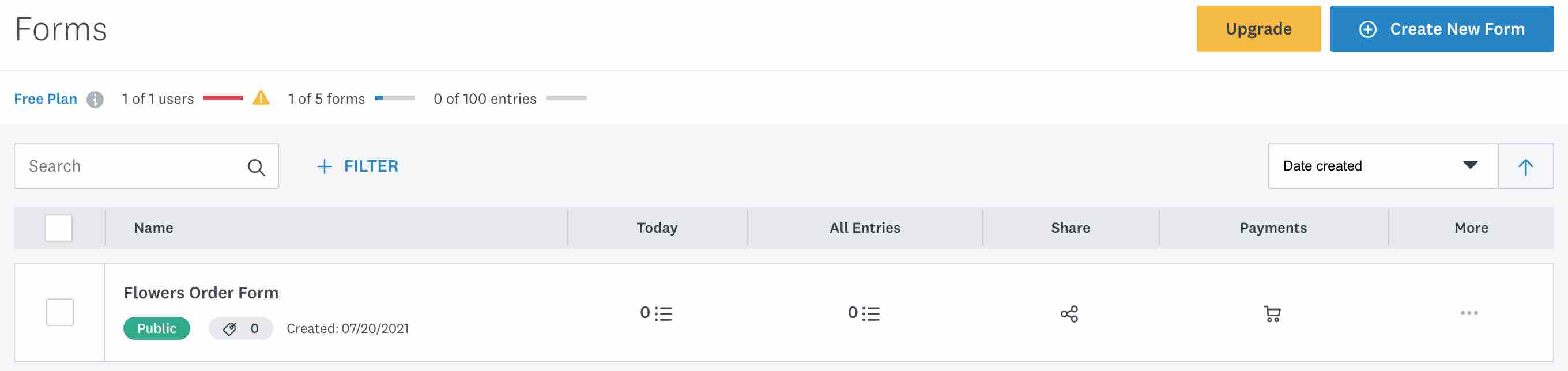The width and height of the screenshot is (1568, 371).
Task: Open the three-dot More menu for Flowers Order Form
Action: coord(1470,313)
